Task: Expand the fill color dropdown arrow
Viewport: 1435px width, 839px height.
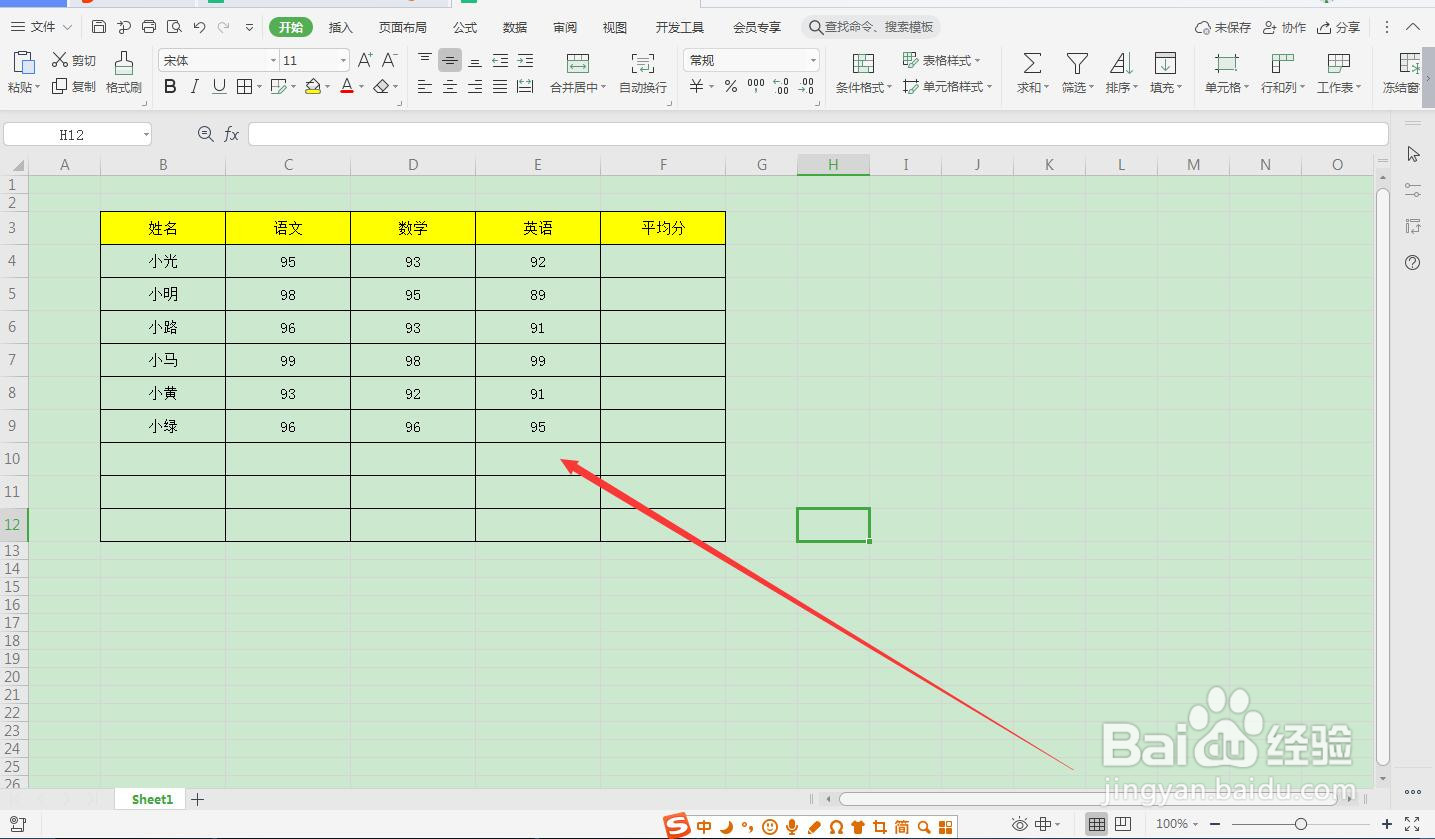Action: pos(328,87)
